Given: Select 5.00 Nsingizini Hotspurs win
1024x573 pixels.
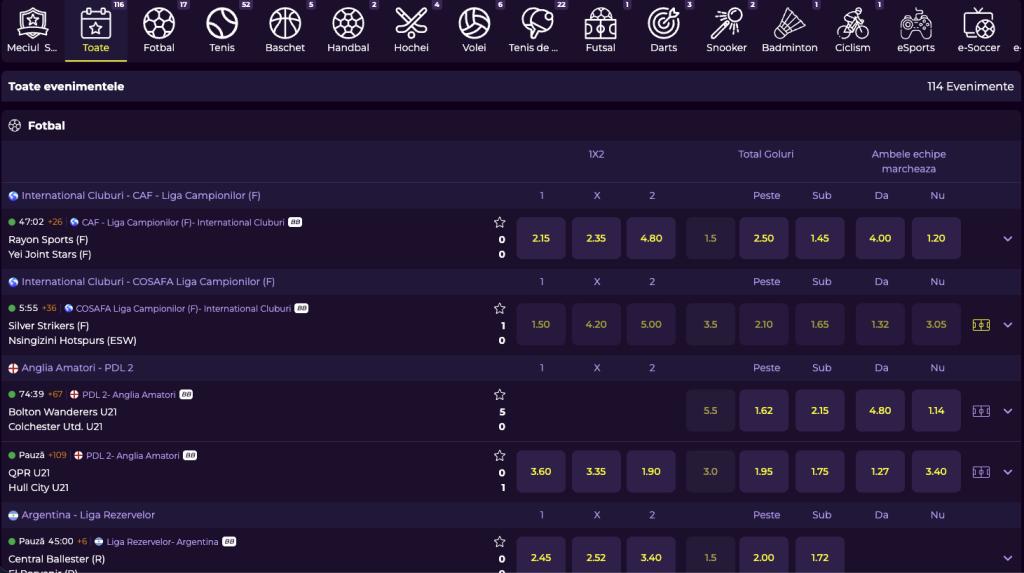Looking at the screenshot, I should tap(651, 325).
